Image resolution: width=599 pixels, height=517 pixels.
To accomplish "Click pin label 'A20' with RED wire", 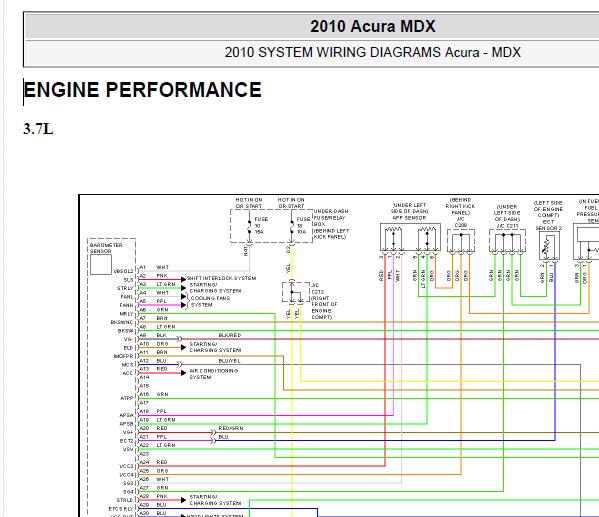I will (144, 428).
